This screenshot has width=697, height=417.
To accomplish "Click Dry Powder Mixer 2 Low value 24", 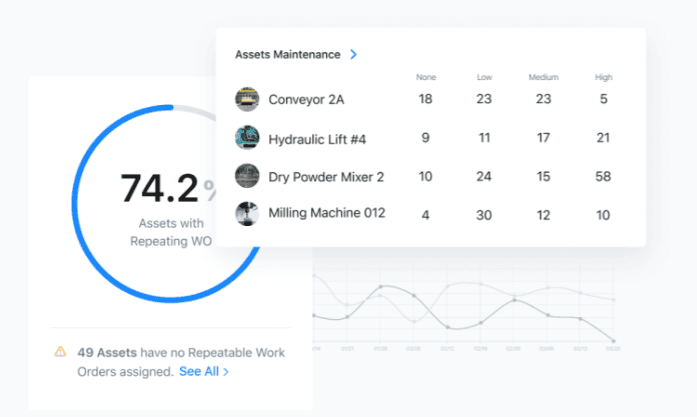I will (484, 176).
